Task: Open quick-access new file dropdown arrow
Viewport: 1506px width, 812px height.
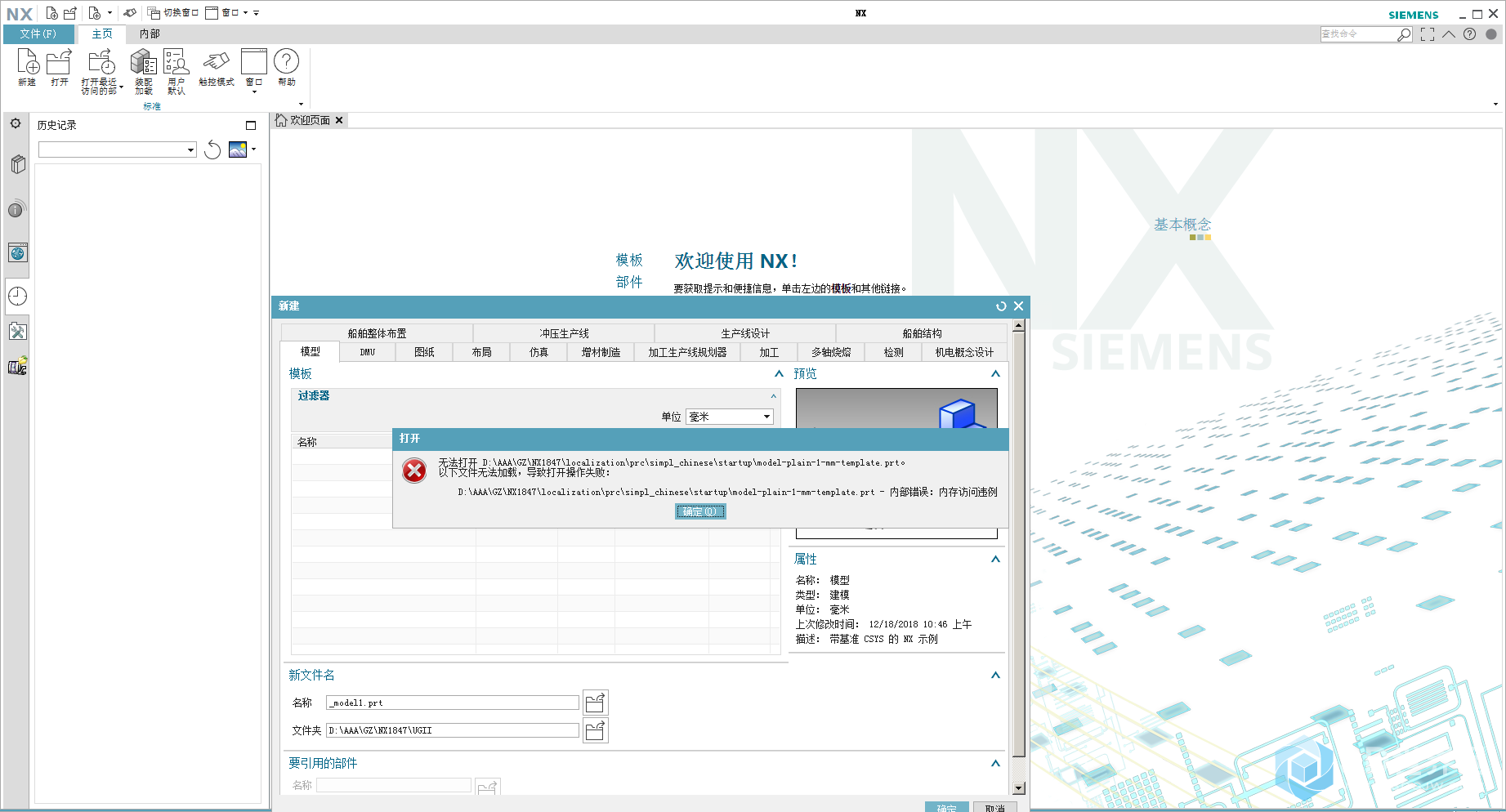Action: coord(109,13)
